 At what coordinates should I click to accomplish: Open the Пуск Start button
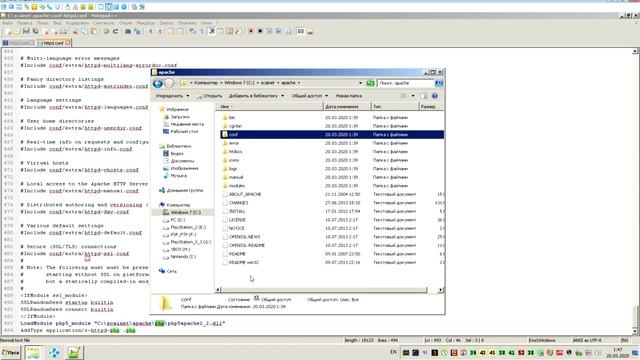point(11,352)
